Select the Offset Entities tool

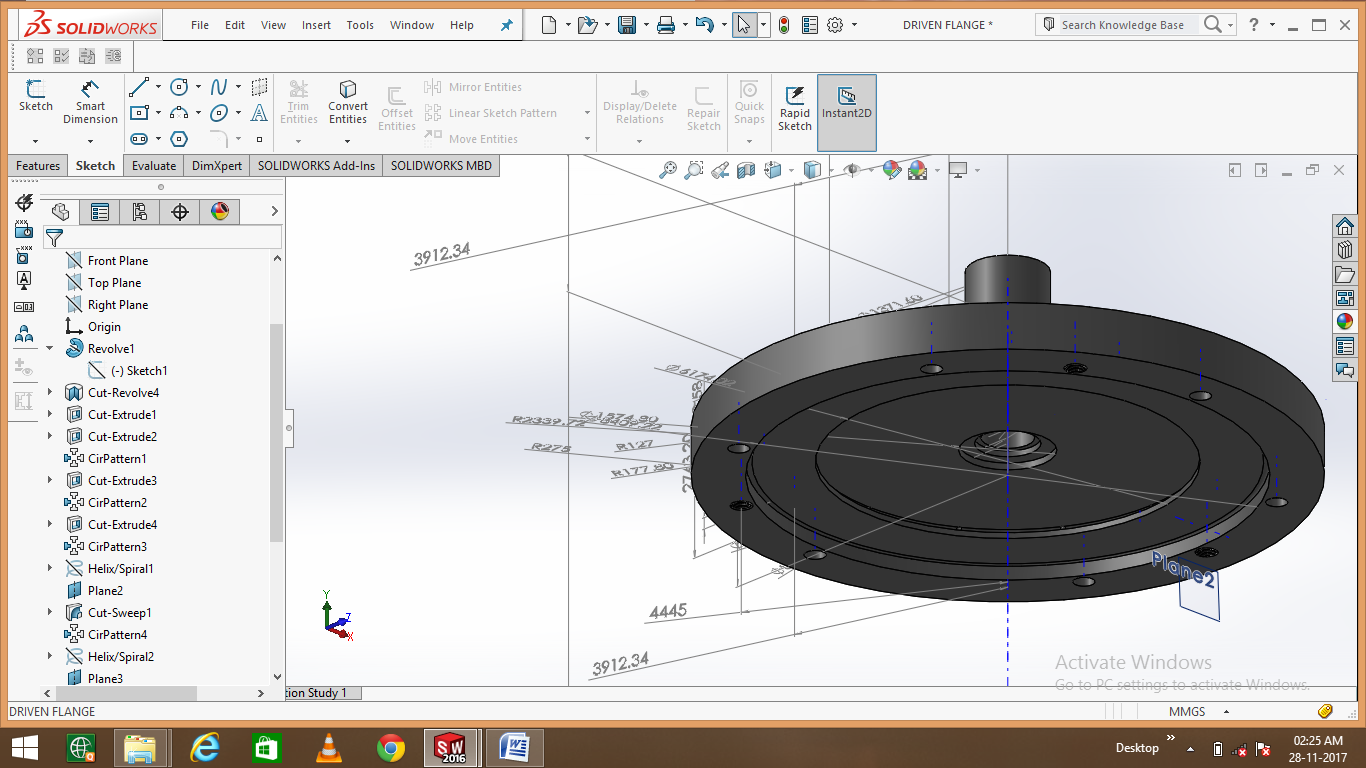pyautogui.click(x=397, y=104)
